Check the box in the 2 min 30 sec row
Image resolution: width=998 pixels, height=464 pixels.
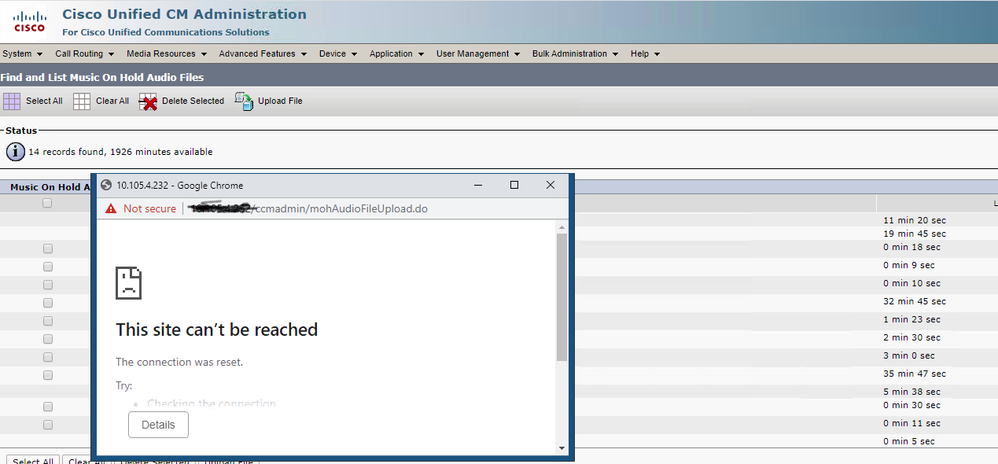click(48, 339)
